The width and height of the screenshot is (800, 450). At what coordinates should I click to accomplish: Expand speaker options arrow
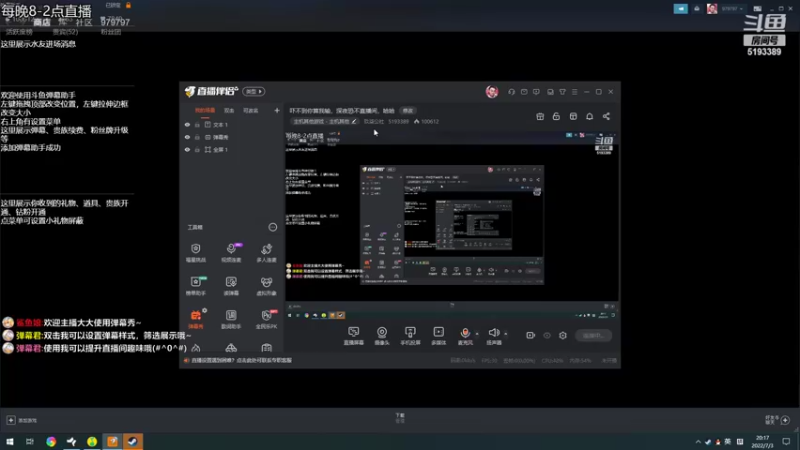coord(506,334)
